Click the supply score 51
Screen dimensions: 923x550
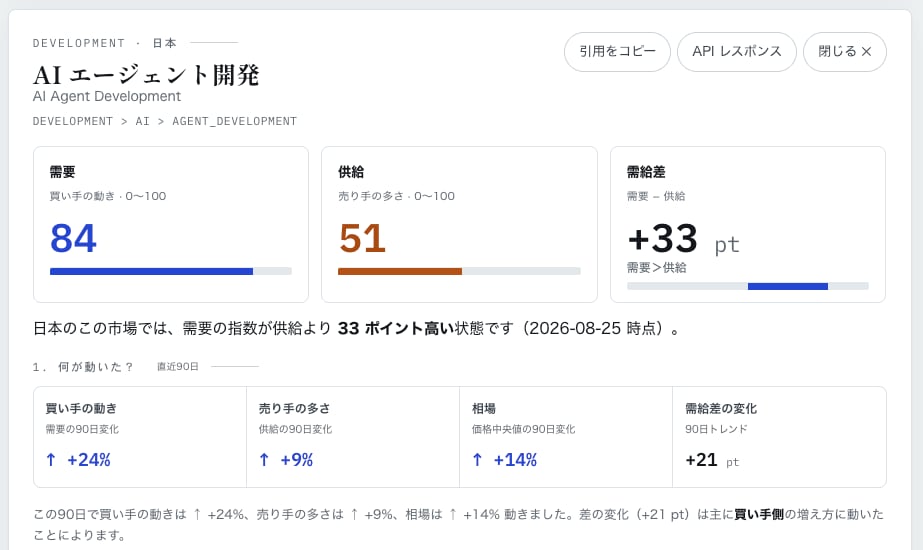[362, 238]
